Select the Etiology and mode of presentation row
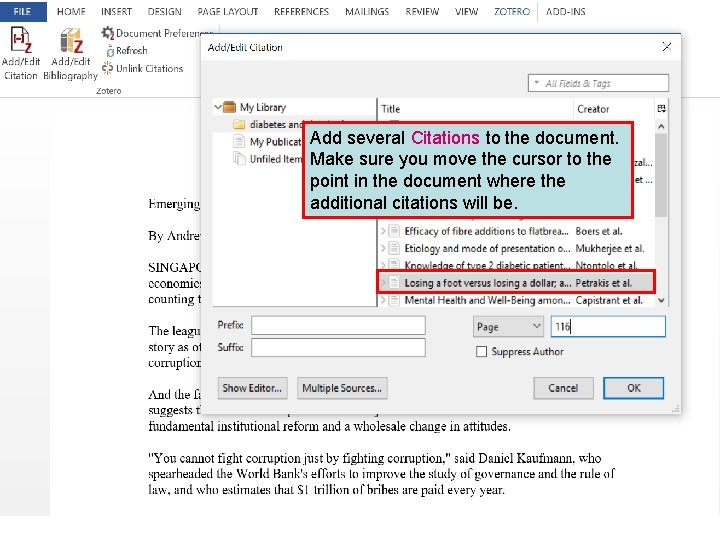This screenshot has height=540, width=720. coord(516,248)
